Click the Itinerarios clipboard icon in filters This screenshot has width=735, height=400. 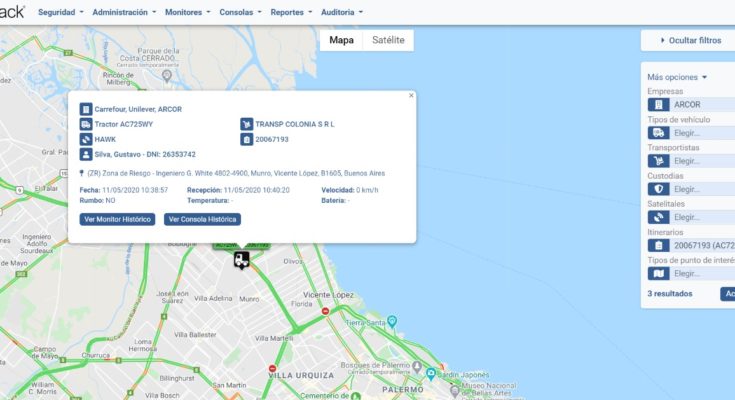[x=659, y=245]
